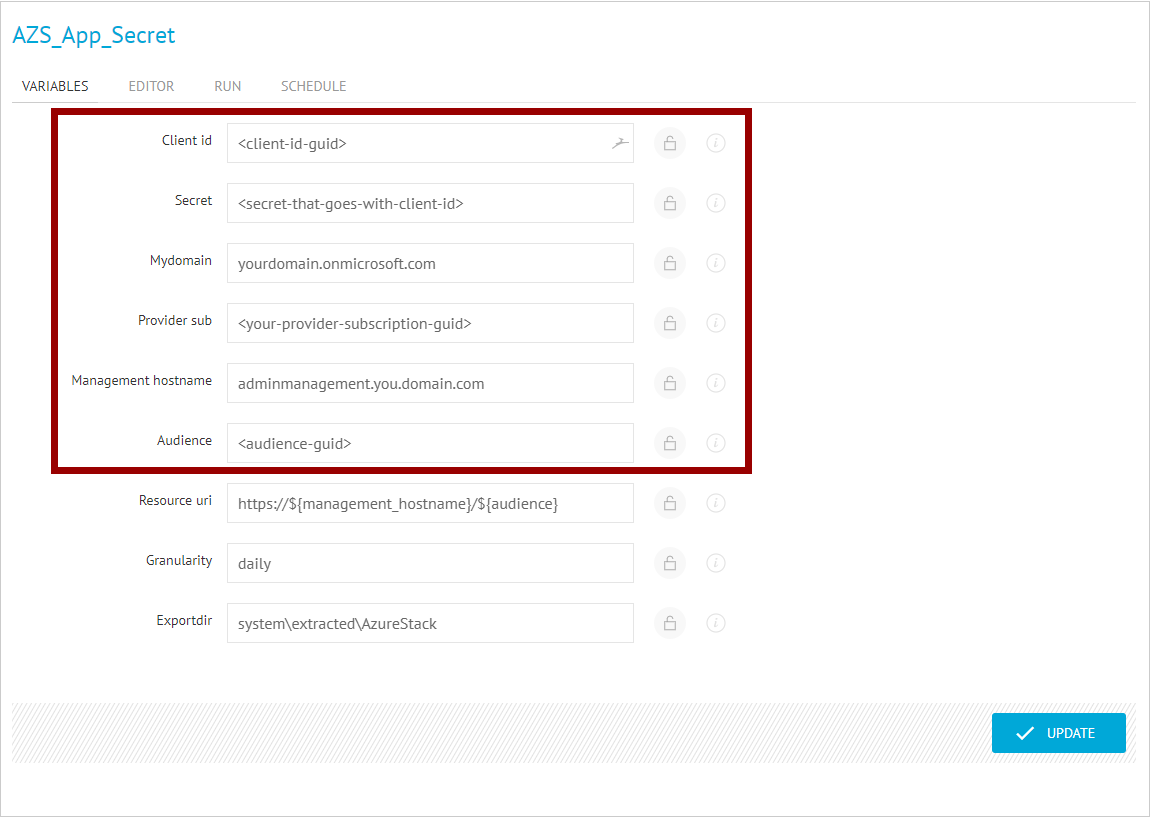Click the Resource uri label

(175, 501)
